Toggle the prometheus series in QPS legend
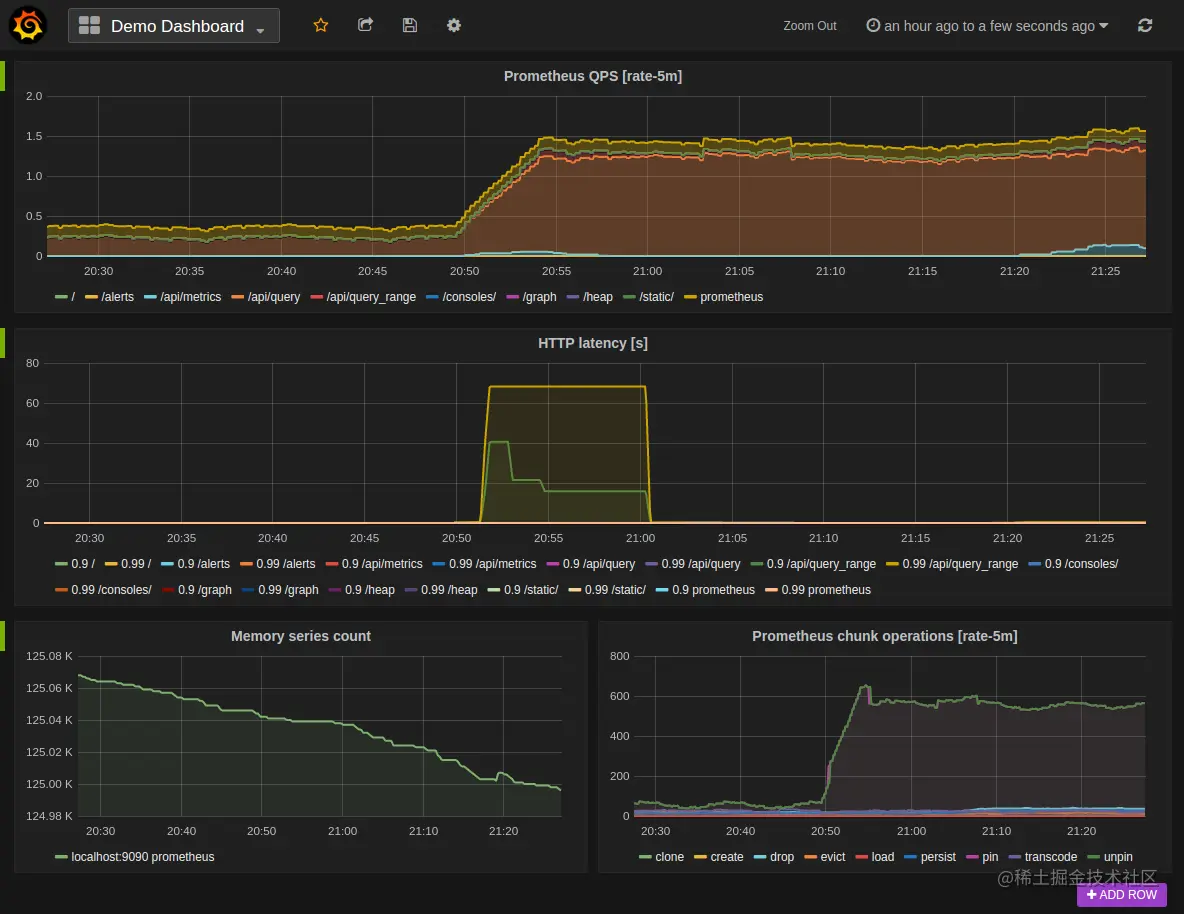This screenshot has width=1184, height=914. [x=731, y=297]
